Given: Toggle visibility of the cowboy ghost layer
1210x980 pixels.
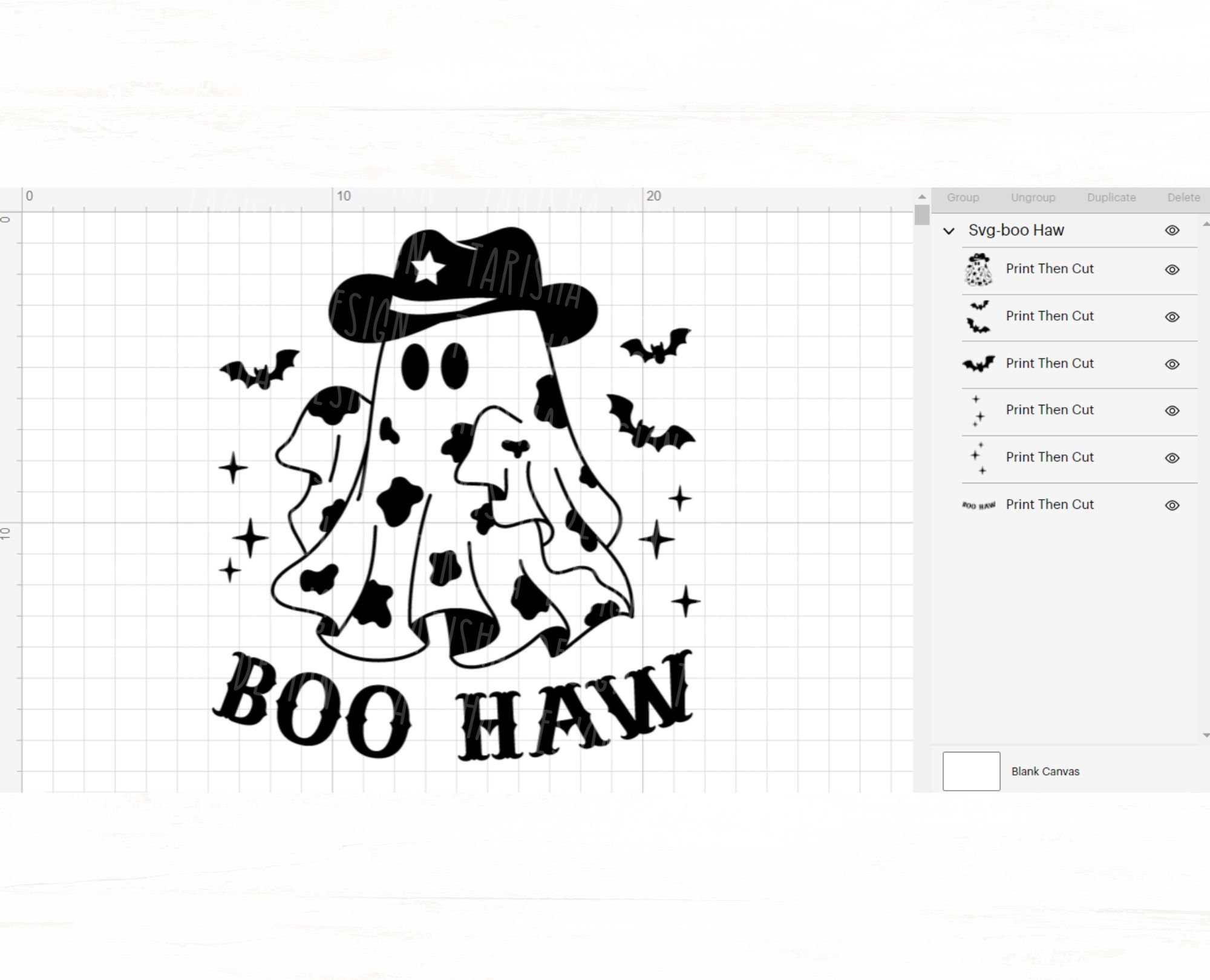Looking at the screenshot, I should pyautogui.click(x=1172, y=269).
